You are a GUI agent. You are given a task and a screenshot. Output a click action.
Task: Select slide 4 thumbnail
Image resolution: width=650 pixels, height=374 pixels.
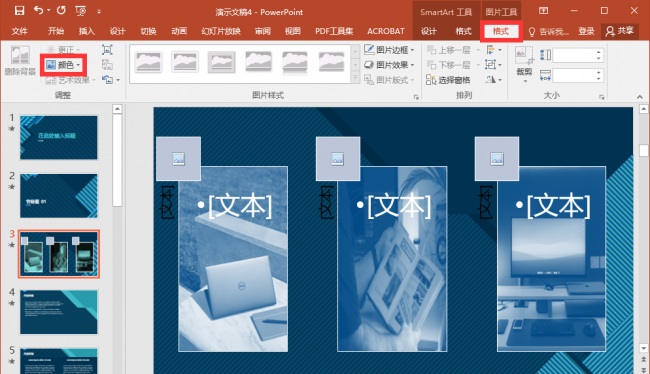tap(59, 312)
